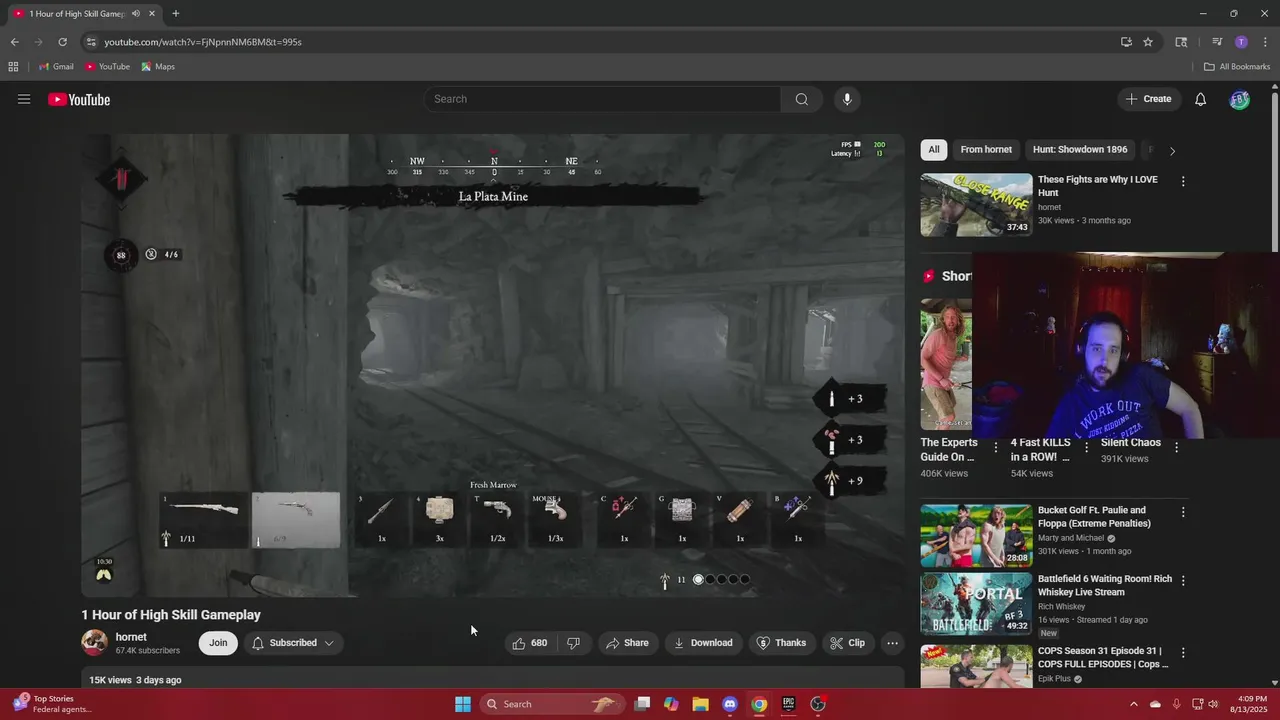This screenshot has width=1280, height=720.
Task: Open menu for Bucket Golf video
Action: click(1183, 512)
